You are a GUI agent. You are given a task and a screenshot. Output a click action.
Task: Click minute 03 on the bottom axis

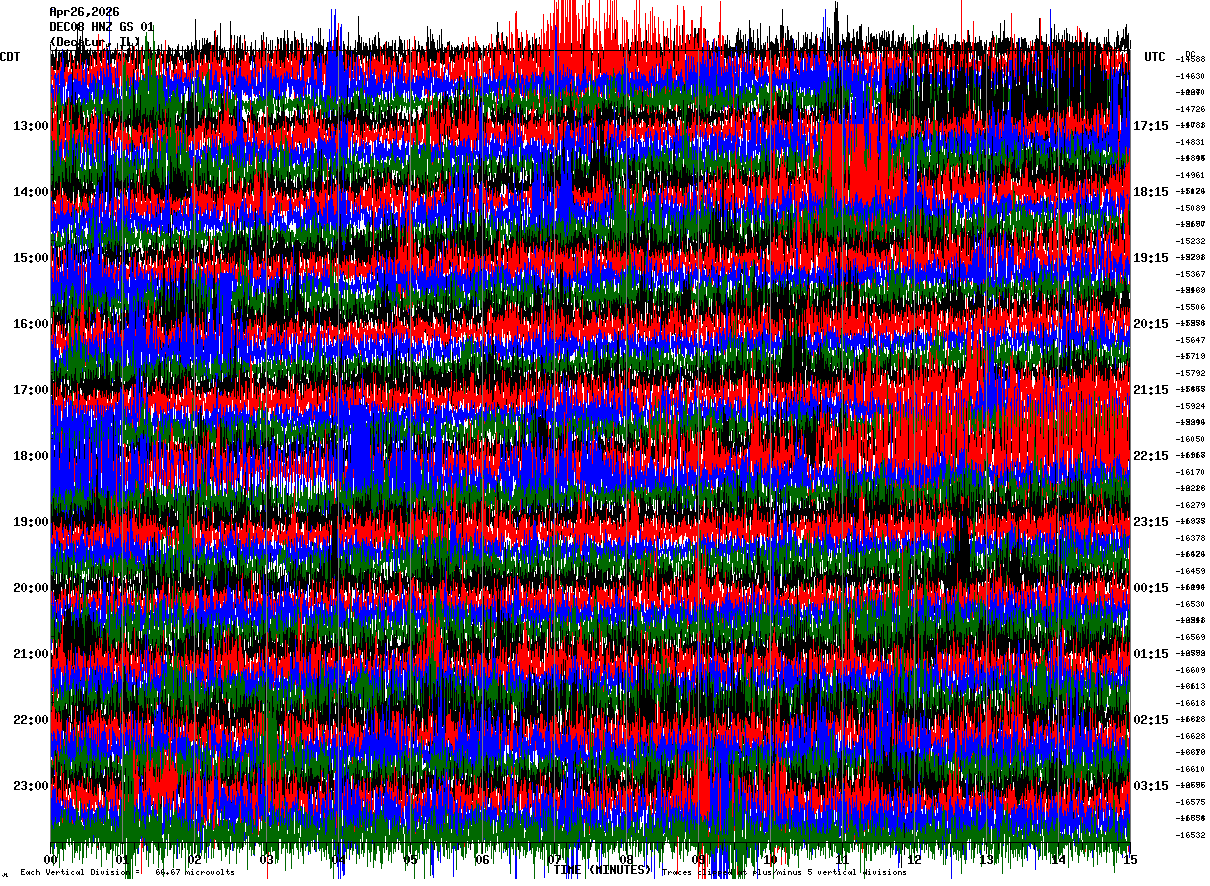point(267,860)
